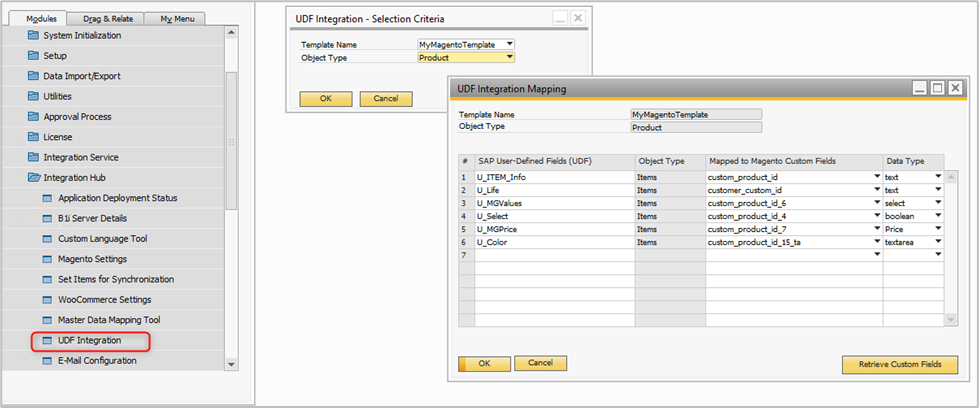
Task: Open Data Type dropdown for U_MGPrice row
Action: (x=938, y=229)
